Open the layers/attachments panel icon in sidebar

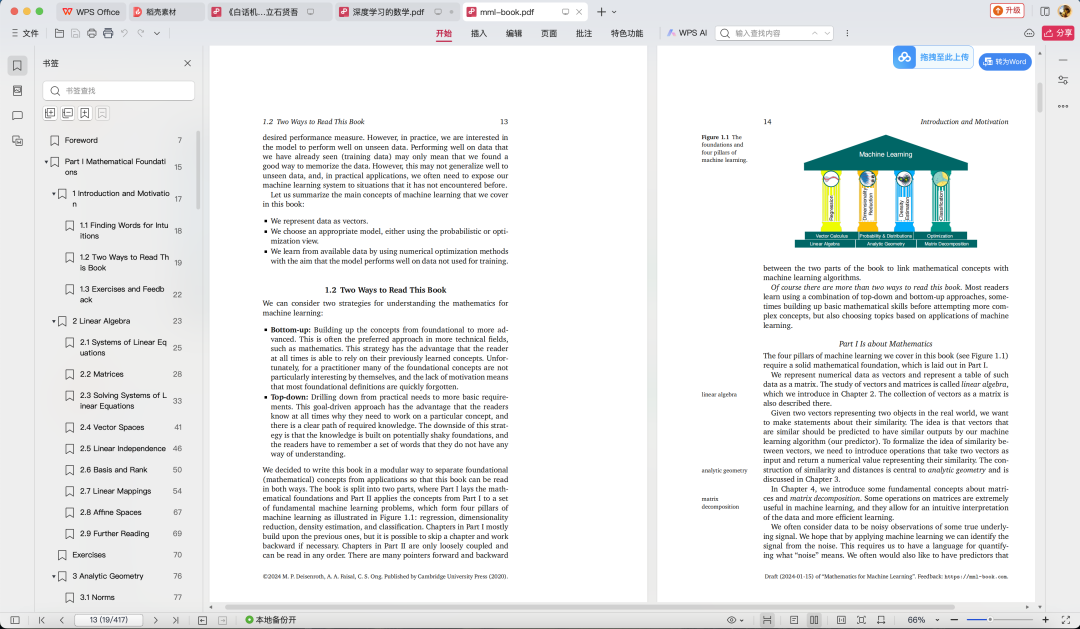(x=17, y=141)
